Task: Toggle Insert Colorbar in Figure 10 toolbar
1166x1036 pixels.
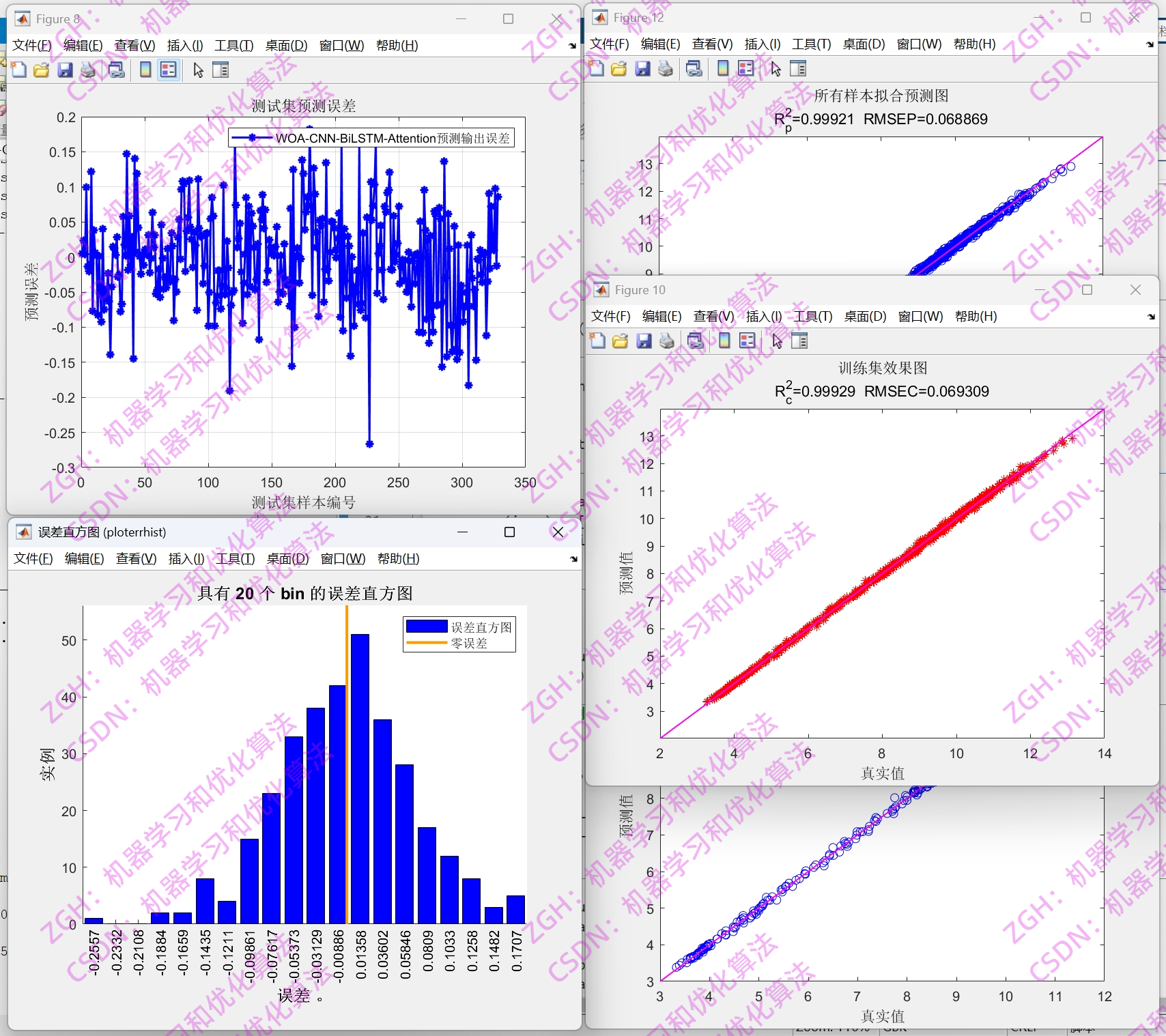Action: (x=724, y=341)
